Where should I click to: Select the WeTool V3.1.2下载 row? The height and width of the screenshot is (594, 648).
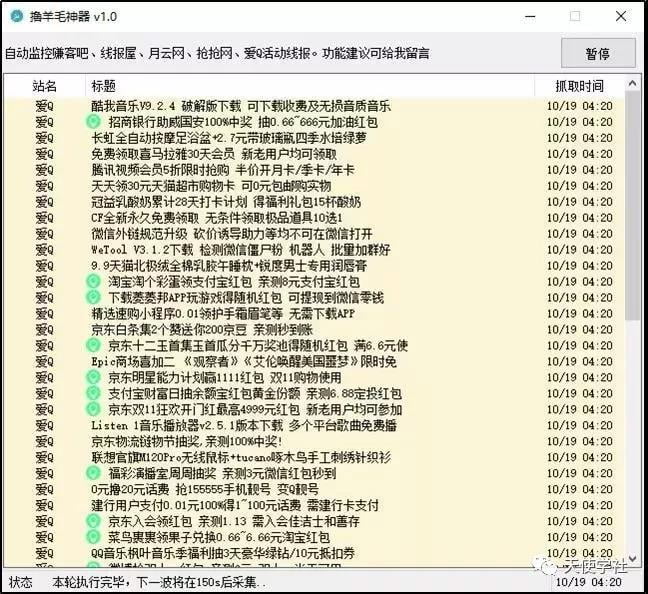pos(314,250)
